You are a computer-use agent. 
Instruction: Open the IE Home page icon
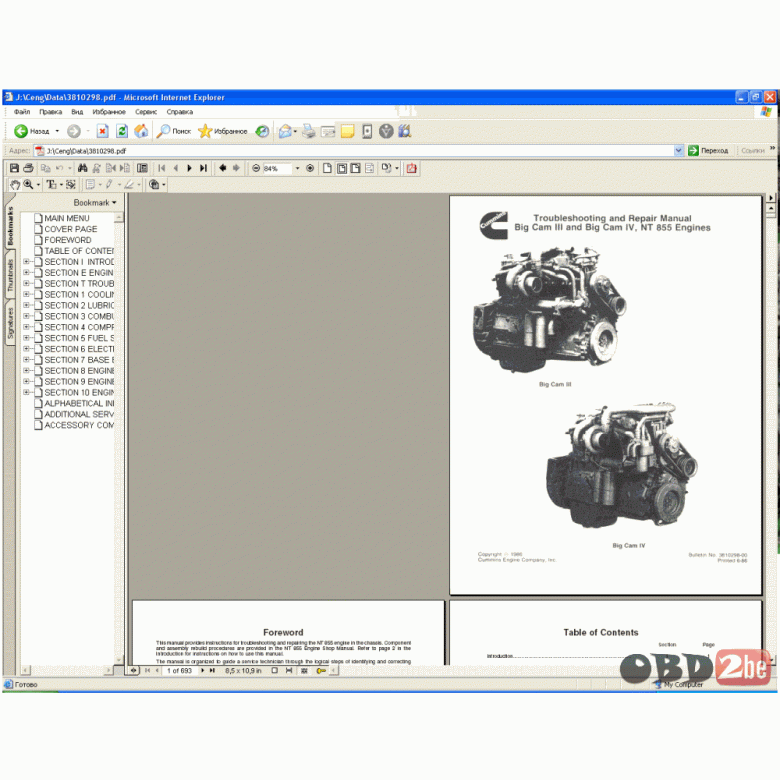click(141, 131)
